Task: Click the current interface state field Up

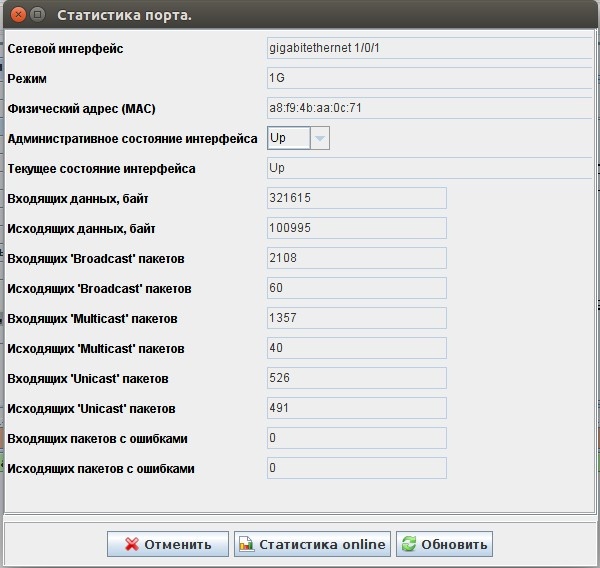Action: pyautogui.click(x=429, y=168)
